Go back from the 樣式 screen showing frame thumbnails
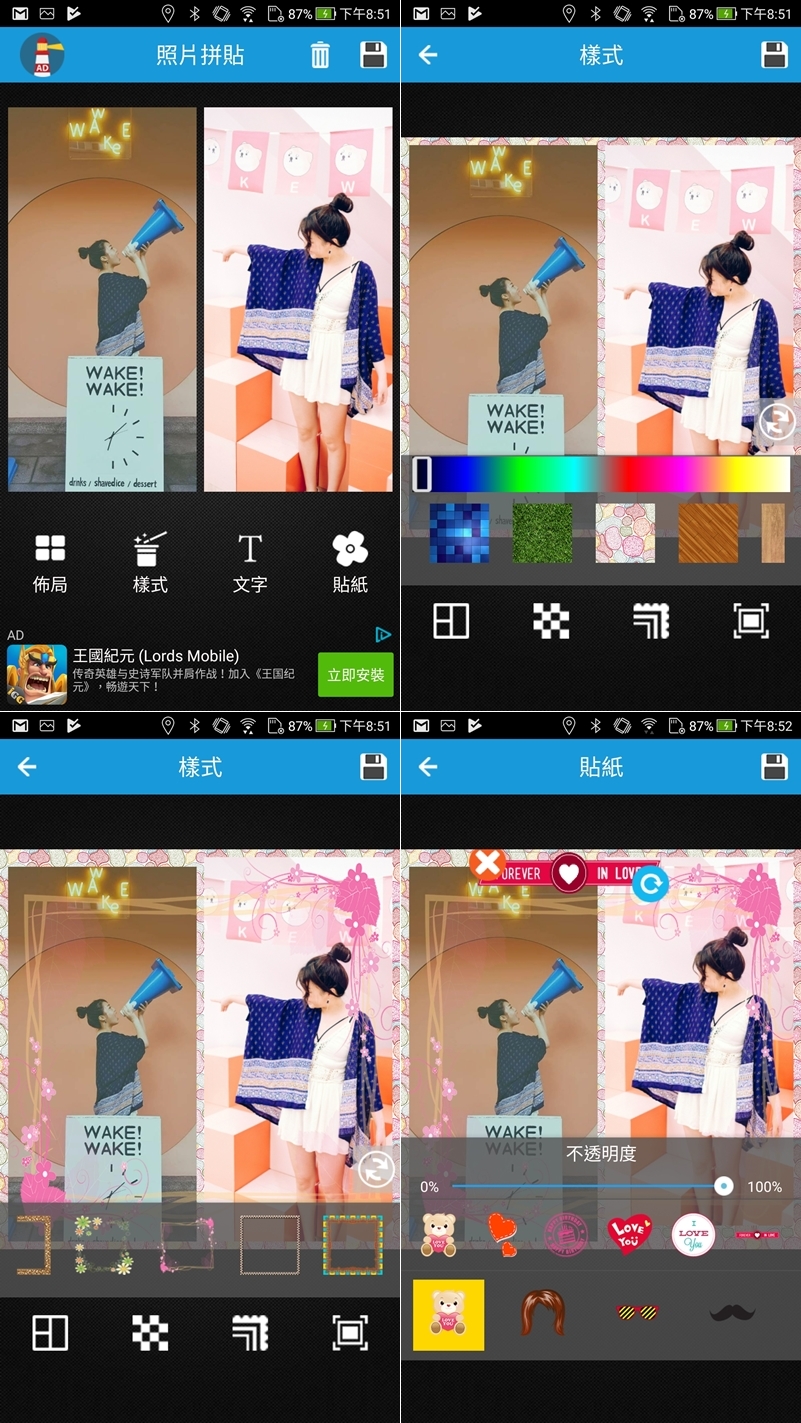801x1423 pixels. click(27, 767)
